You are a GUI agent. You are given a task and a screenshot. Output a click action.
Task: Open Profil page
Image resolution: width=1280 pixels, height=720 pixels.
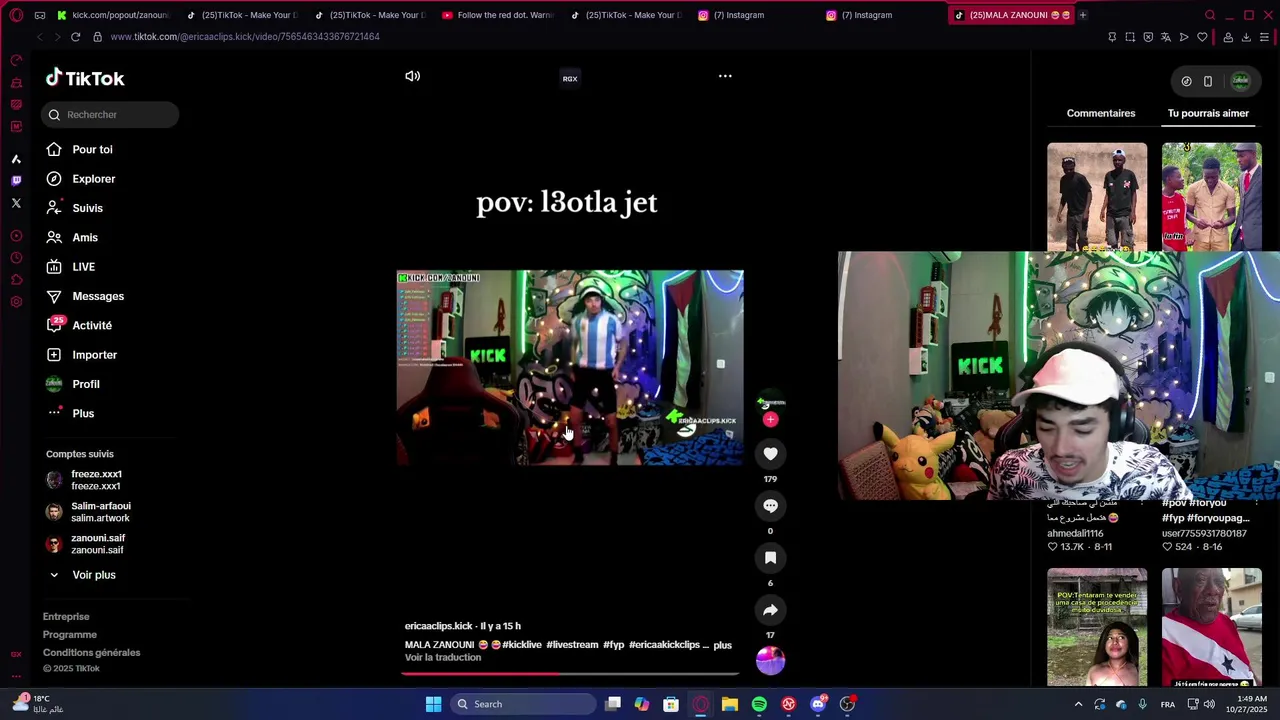(85, 384)
